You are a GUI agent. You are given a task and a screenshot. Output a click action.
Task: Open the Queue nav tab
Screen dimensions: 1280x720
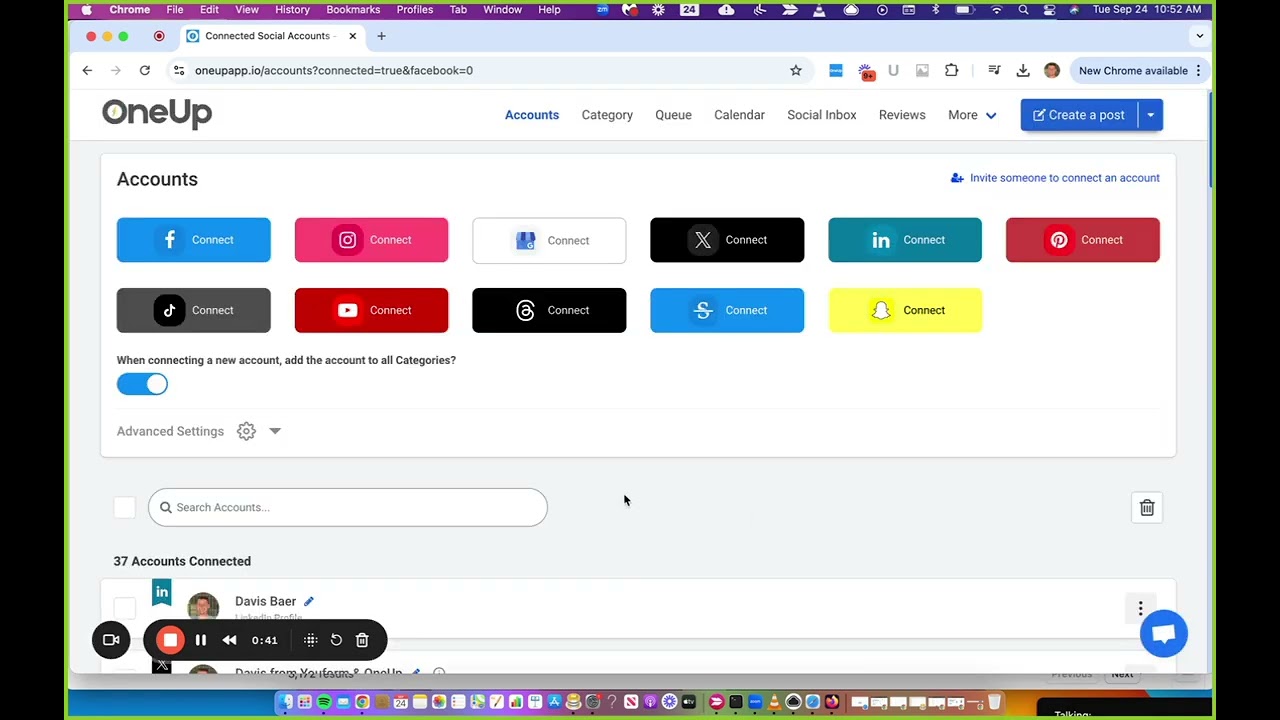(673, 115)
